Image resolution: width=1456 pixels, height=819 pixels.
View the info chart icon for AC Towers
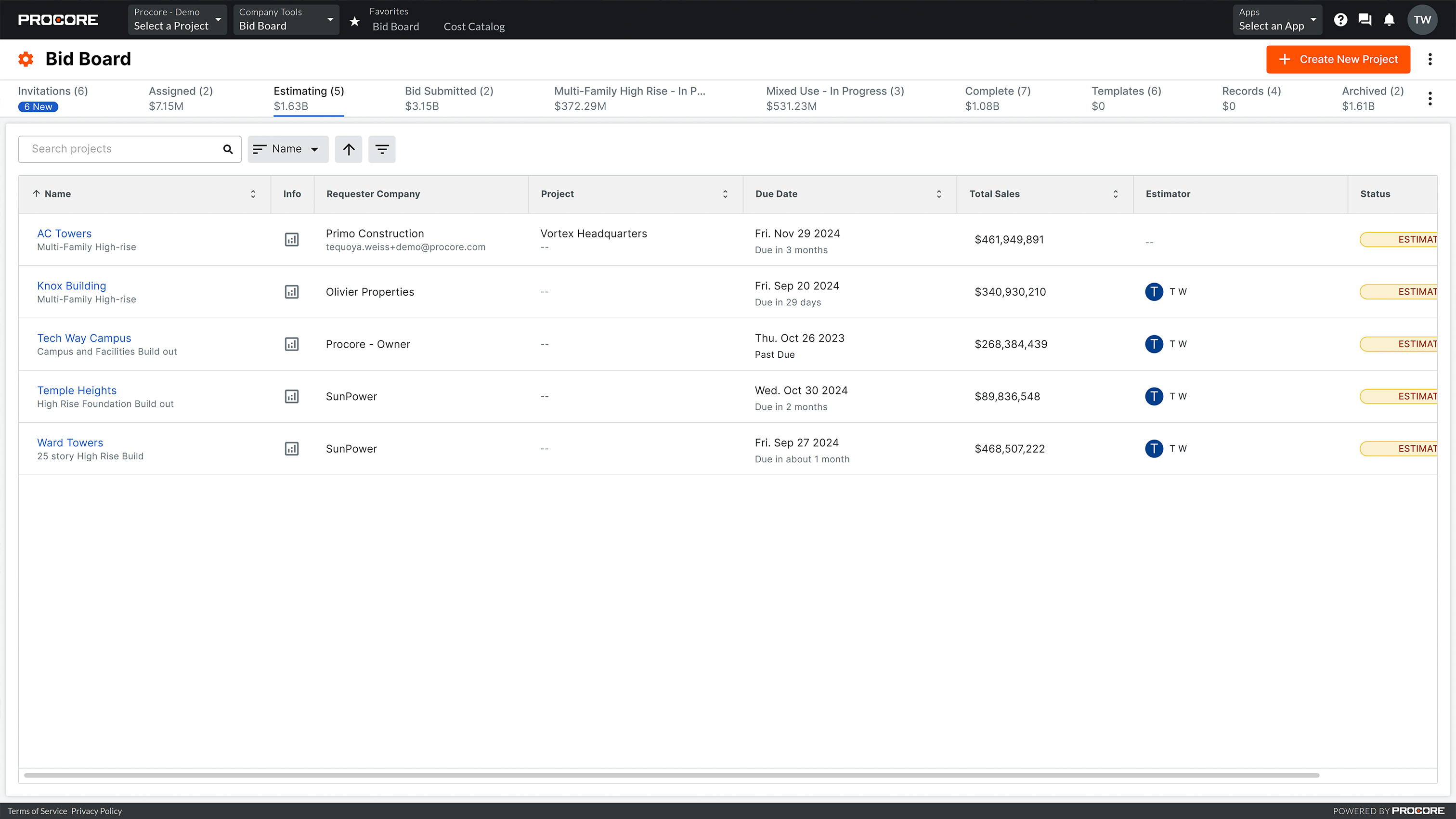[x=292, y=239]
